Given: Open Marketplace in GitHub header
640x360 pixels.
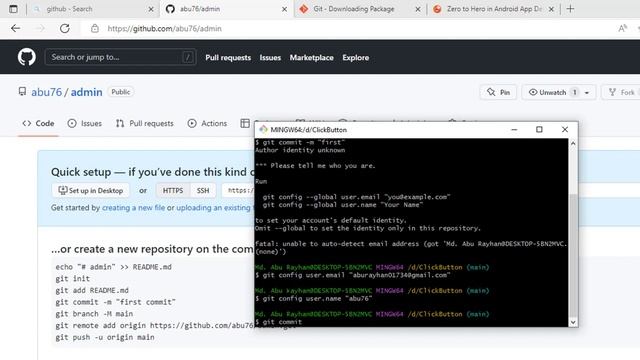Looking at the screenshot, I should (x=311, y=58).
